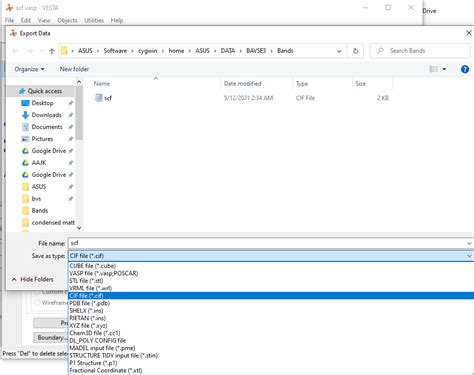Open VESTA View menu
Viewport: 474px width, 375px height.
click(x=44, y=20)
